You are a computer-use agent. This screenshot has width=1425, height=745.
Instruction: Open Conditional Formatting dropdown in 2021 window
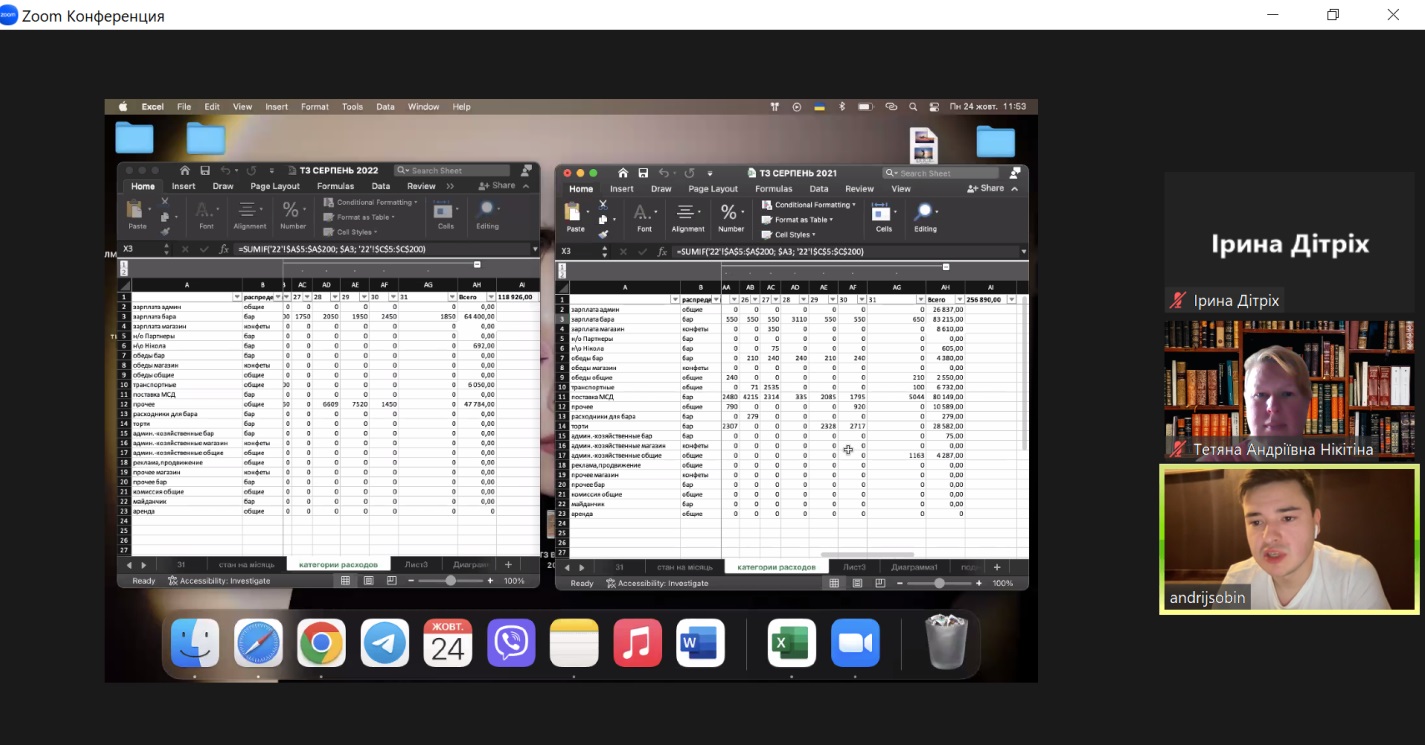tap(809, 205)
